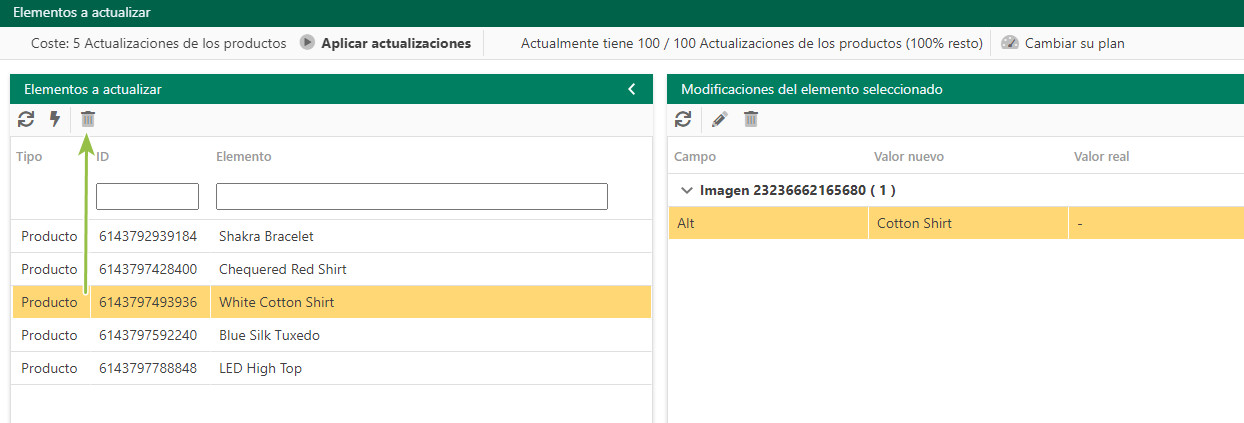The width and height of the screenshot is (1244, 423).
Task: Click trash icon in the left panel toolbar
Action: [x=88, y=119]
